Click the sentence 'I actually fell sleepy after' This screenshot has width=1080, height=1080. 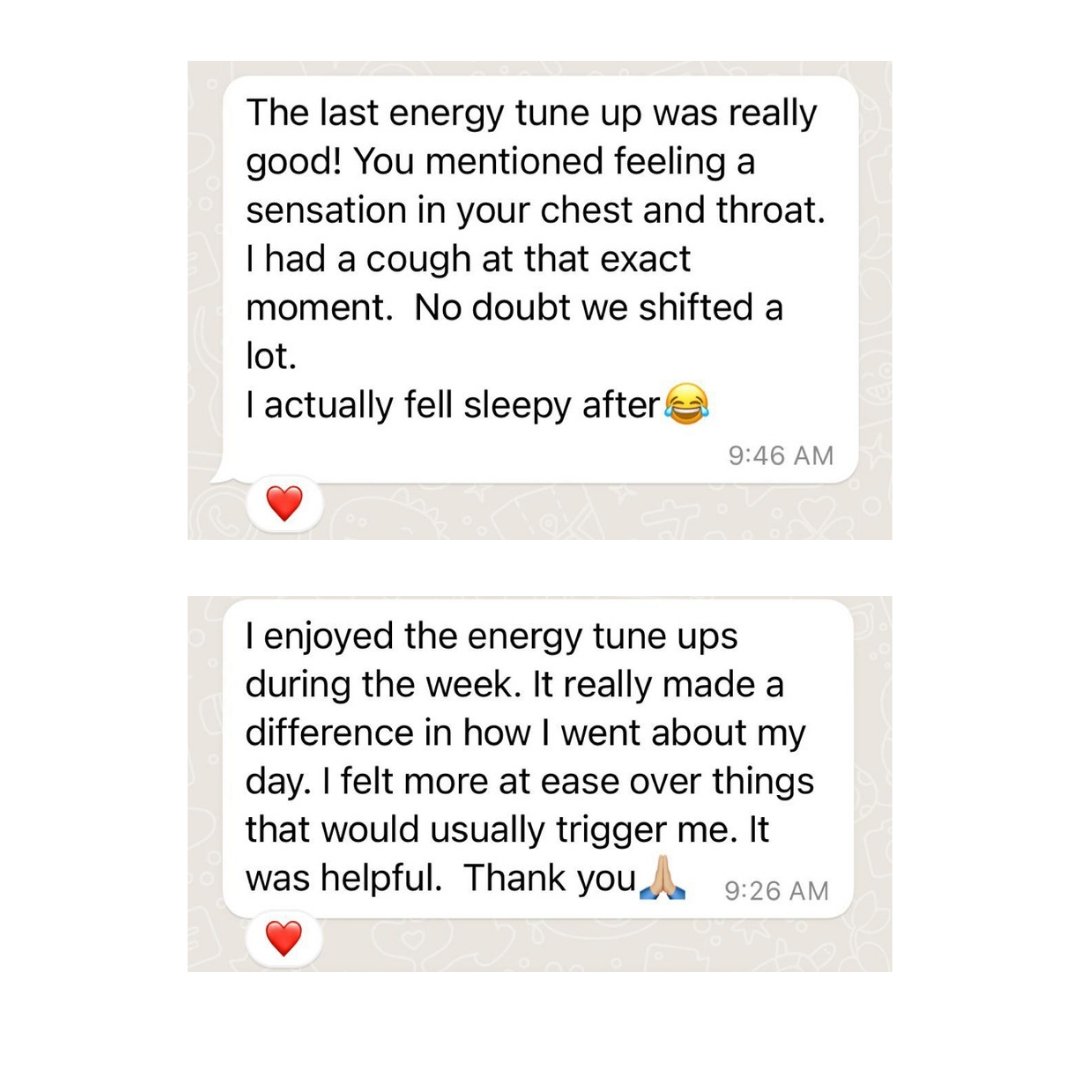[453, 405]
